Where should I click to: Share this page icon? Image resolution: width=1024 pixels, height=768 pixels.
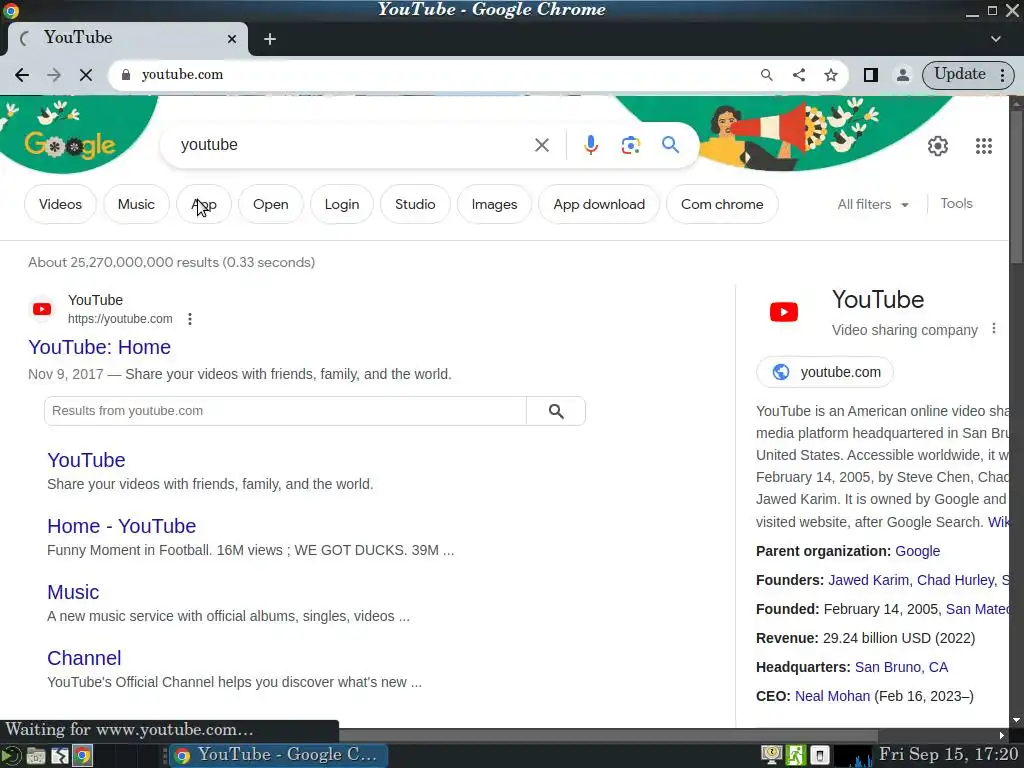click(x=799, y=75)
